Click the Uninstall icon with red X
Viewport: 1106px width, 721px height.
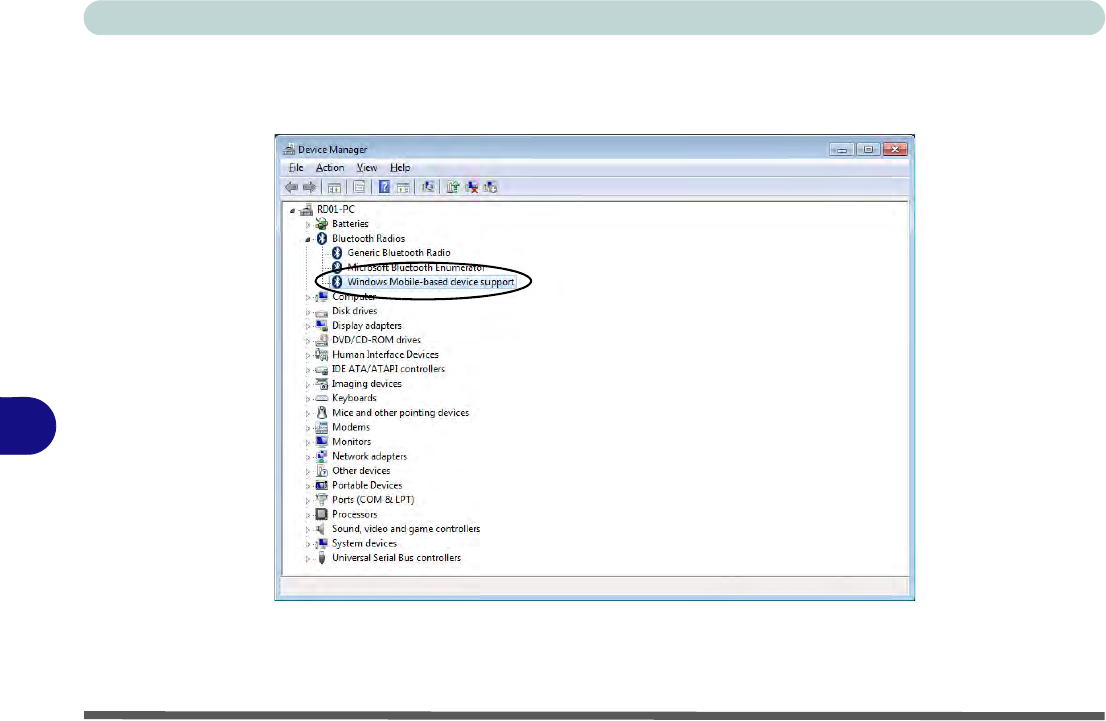click(x=472, y=187)
